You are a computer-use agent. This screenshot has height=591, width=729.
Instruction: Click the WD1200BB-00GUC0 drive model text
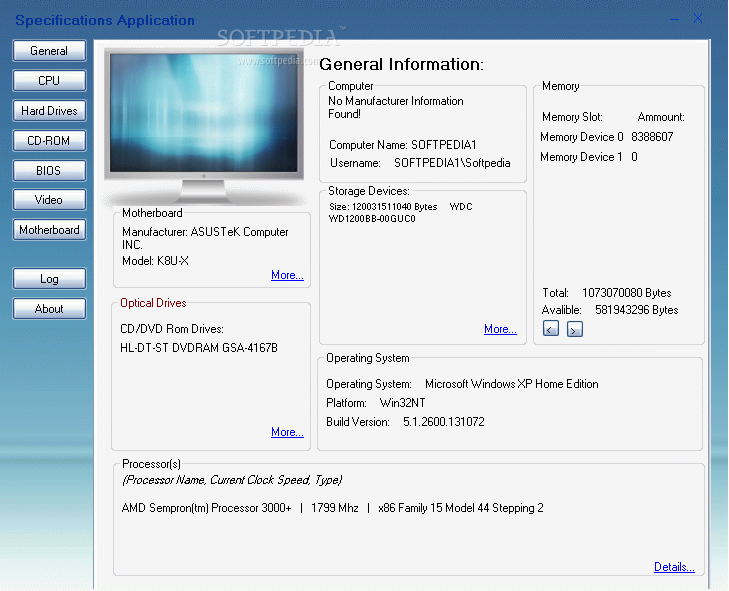point(372,219)
